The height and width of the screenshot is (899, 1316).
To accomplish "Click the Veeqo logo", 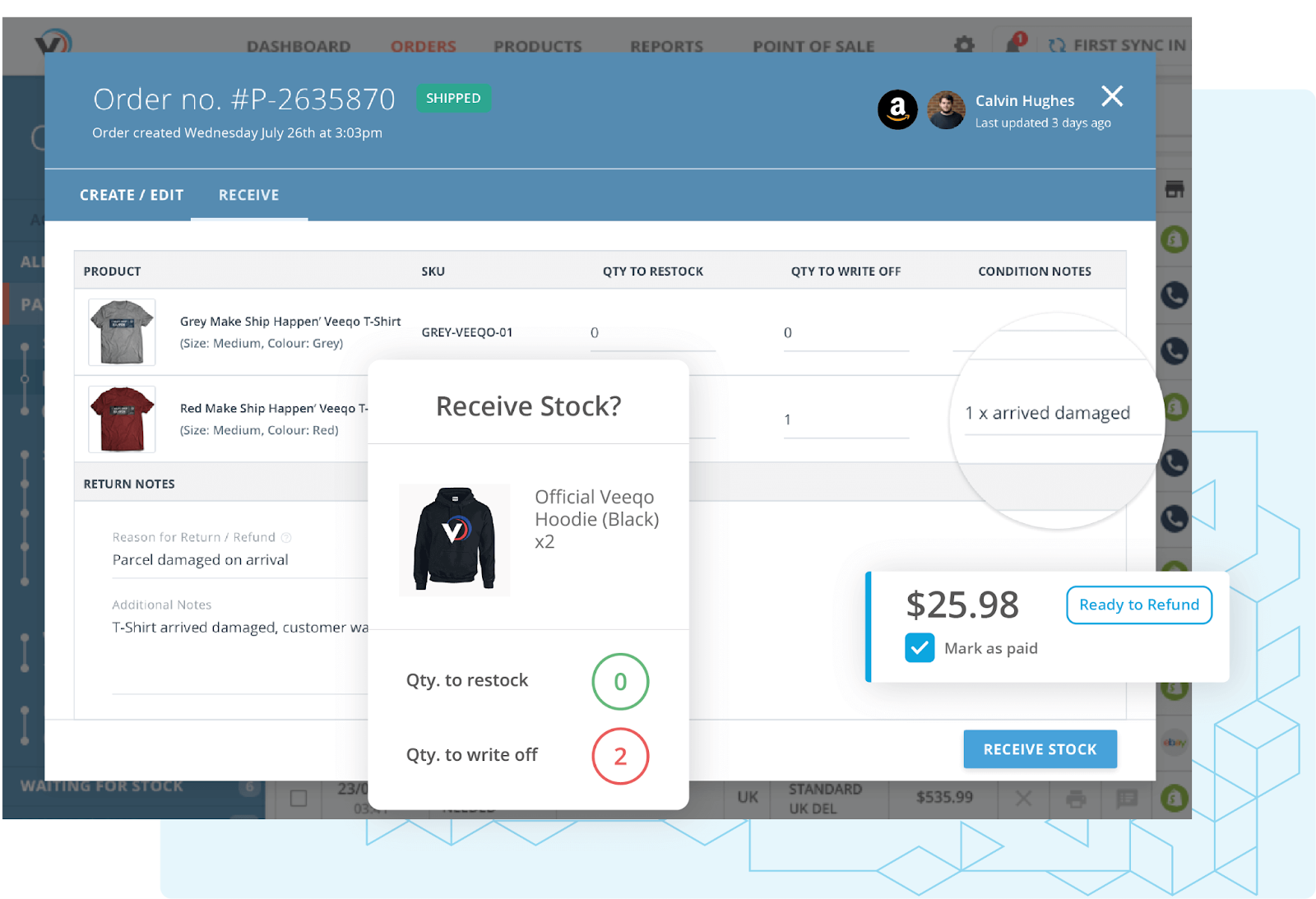I will pyautogui.click(x=53, y=43).
